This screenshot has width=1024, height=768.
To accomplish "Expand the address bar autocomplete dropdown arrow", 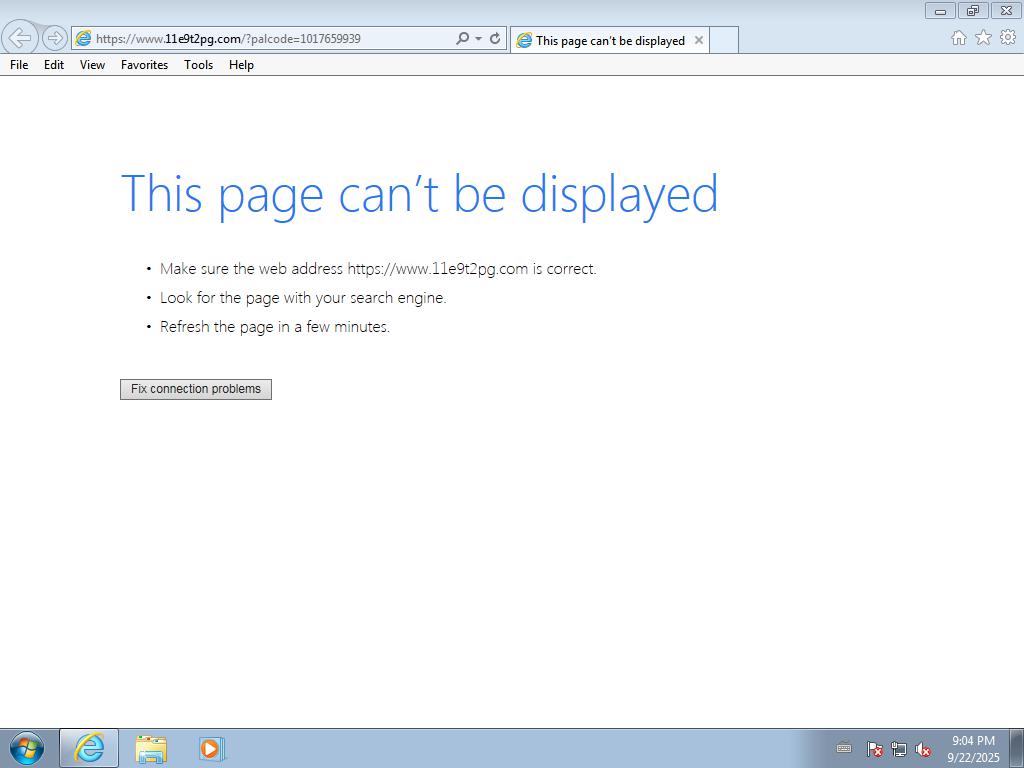I will click(x=478, y=39).
